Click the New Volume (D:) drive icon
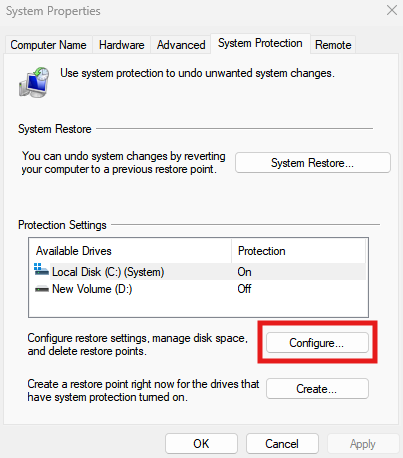The width and height of the screenshot is (403, 458). [x=42, y=289]
